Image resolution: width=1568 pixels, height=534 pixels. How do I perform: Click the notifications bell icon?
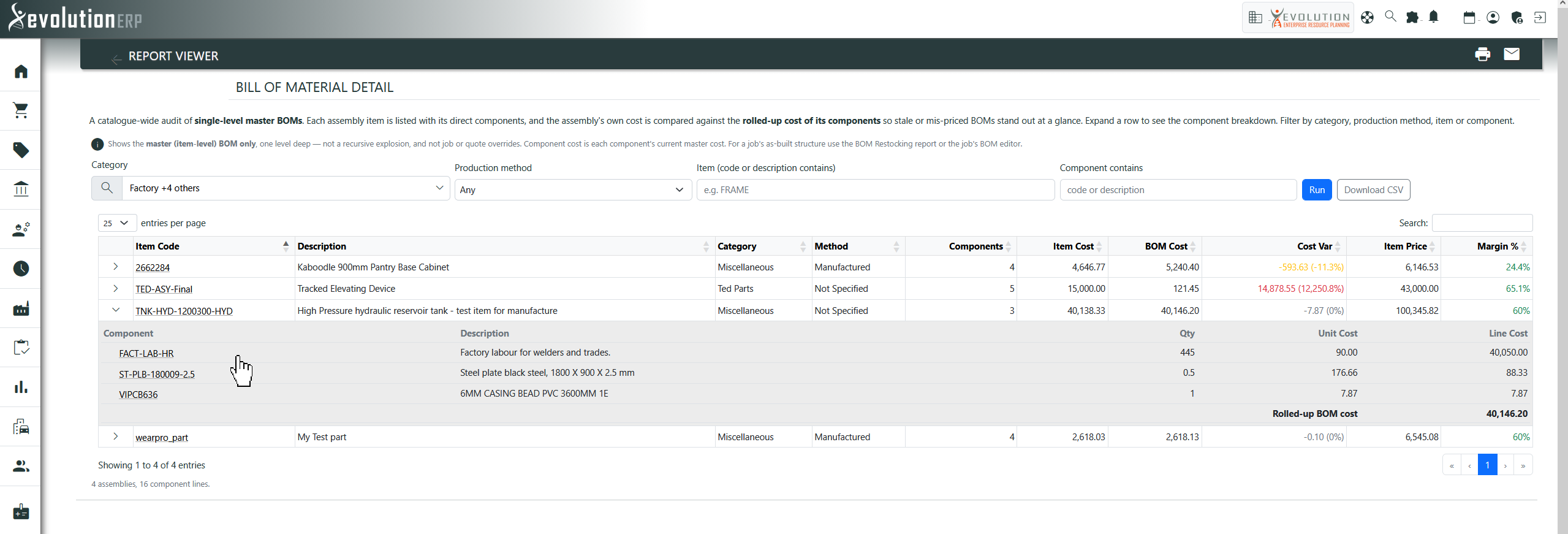pos(1433,17)
